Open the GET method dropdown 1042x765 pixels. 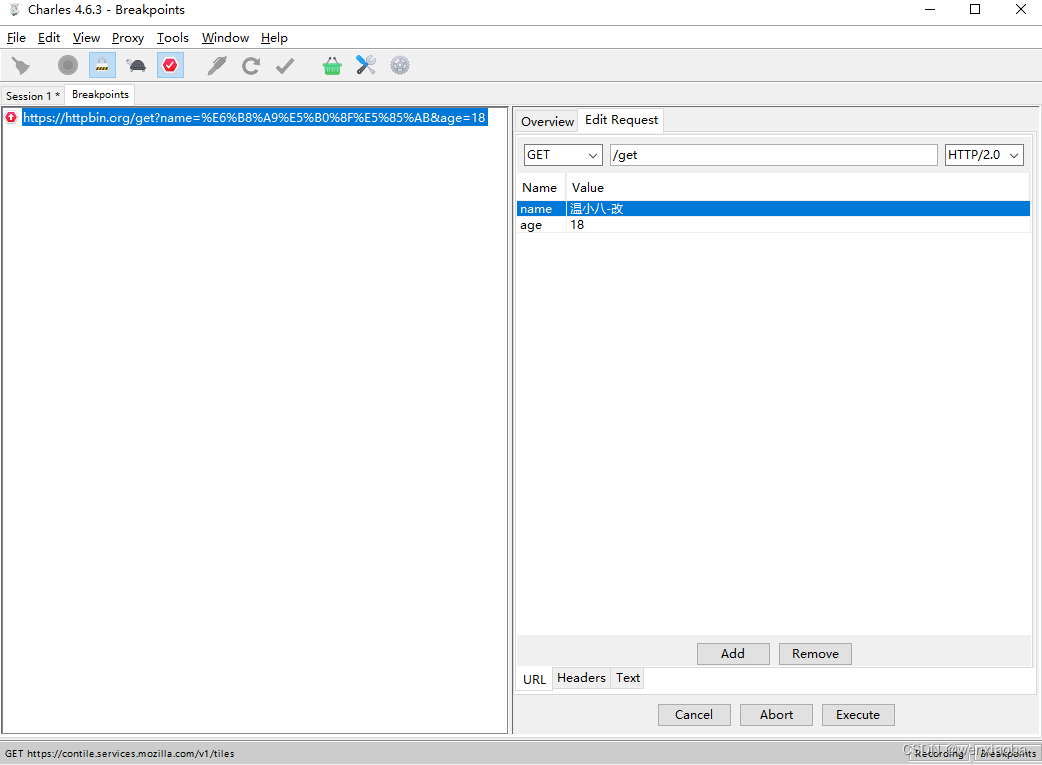coord(563,155)
